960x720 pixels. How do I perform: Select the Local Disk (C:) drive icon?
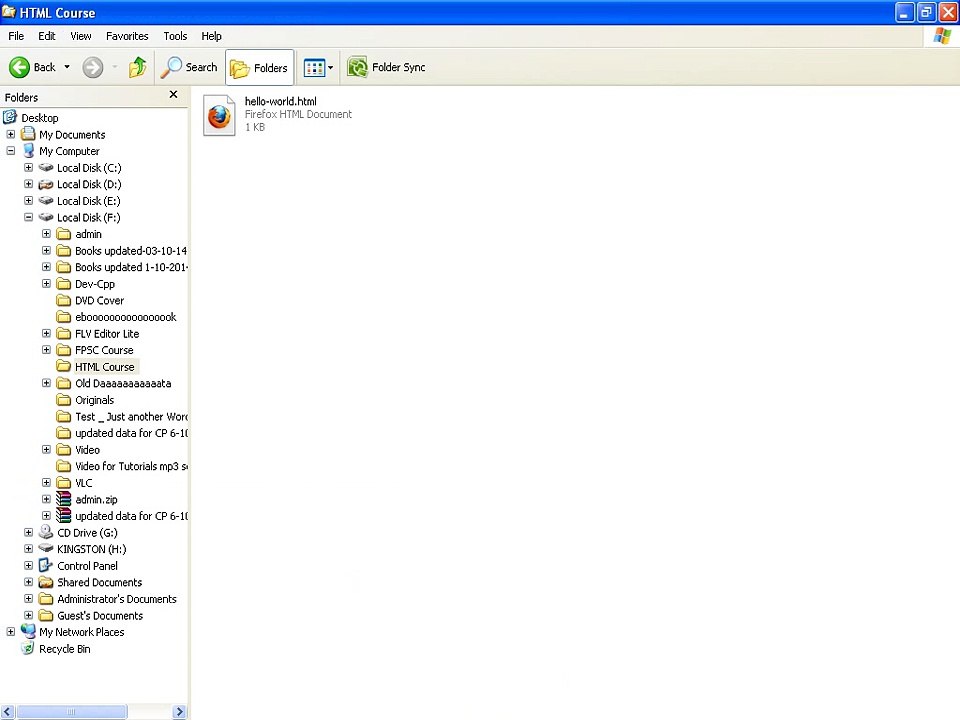point(46,167)
